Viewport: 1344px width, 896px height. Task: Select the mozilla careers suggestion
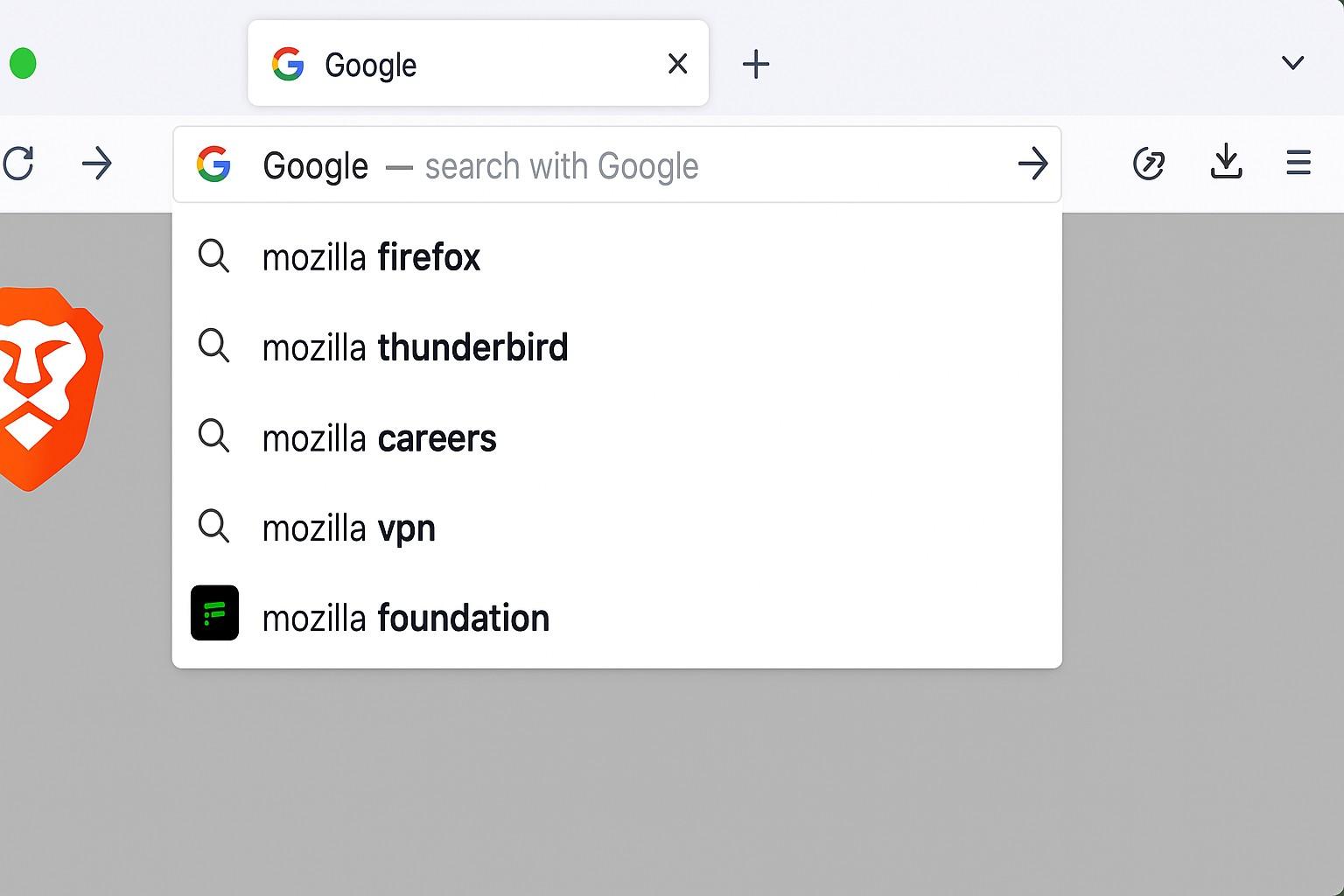click(x=379, y=438)
